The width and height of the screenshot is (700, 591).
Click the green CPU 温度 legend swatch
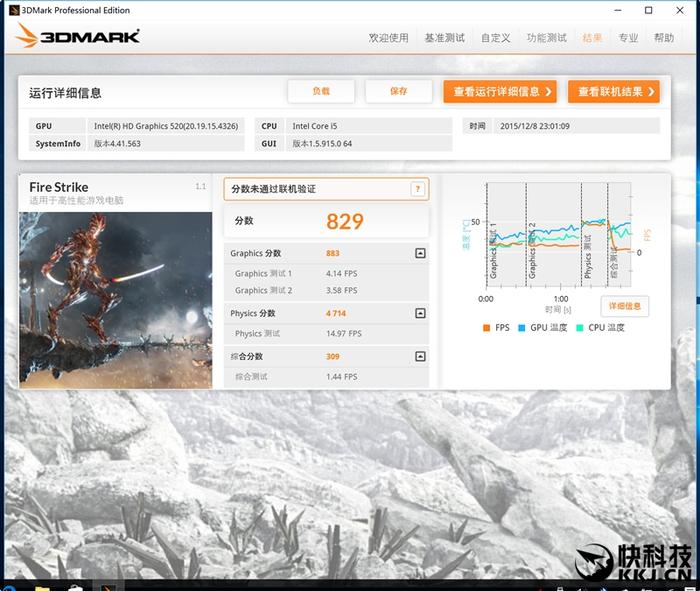(x=579, y=328)
